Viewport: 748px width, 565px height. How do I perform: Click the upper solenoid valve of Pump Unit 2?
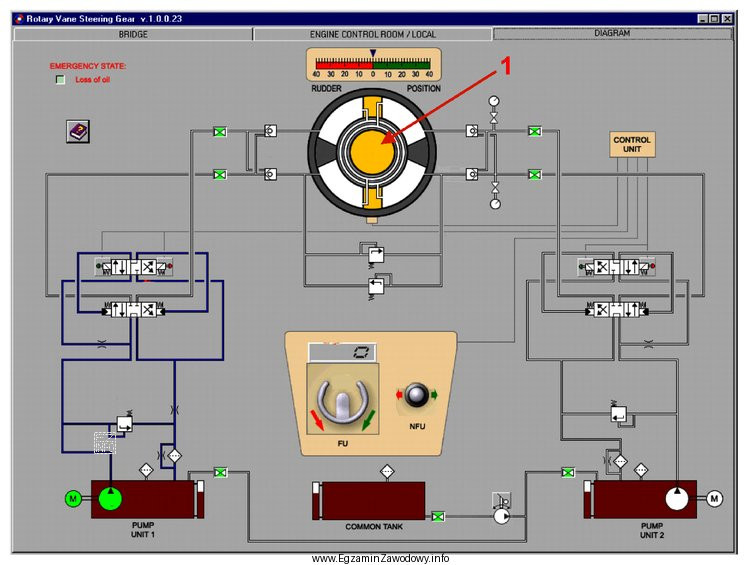coord(615,267)
